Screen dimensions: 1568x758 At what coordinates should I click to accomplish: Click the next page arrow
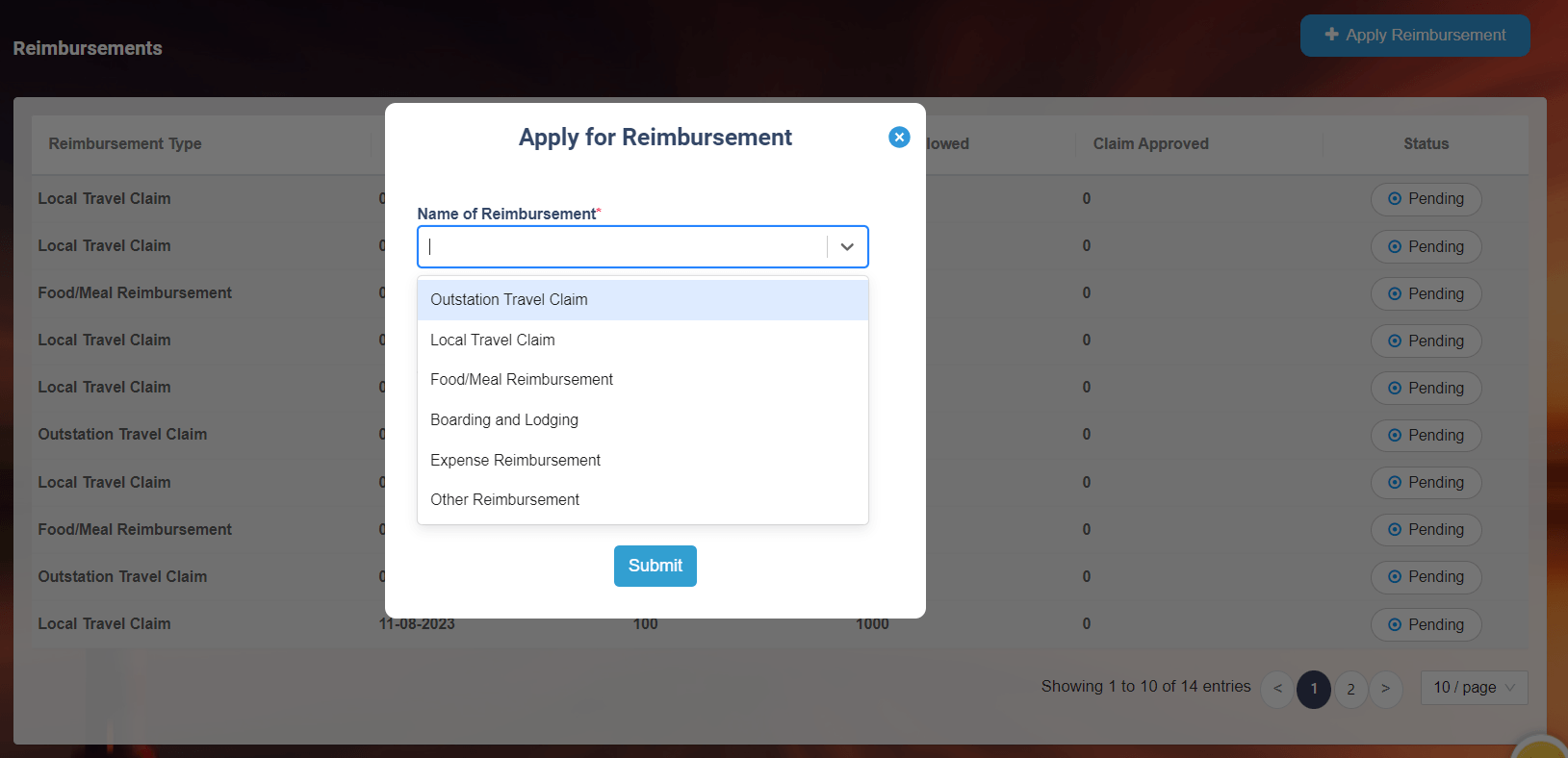coord(1385,689)
